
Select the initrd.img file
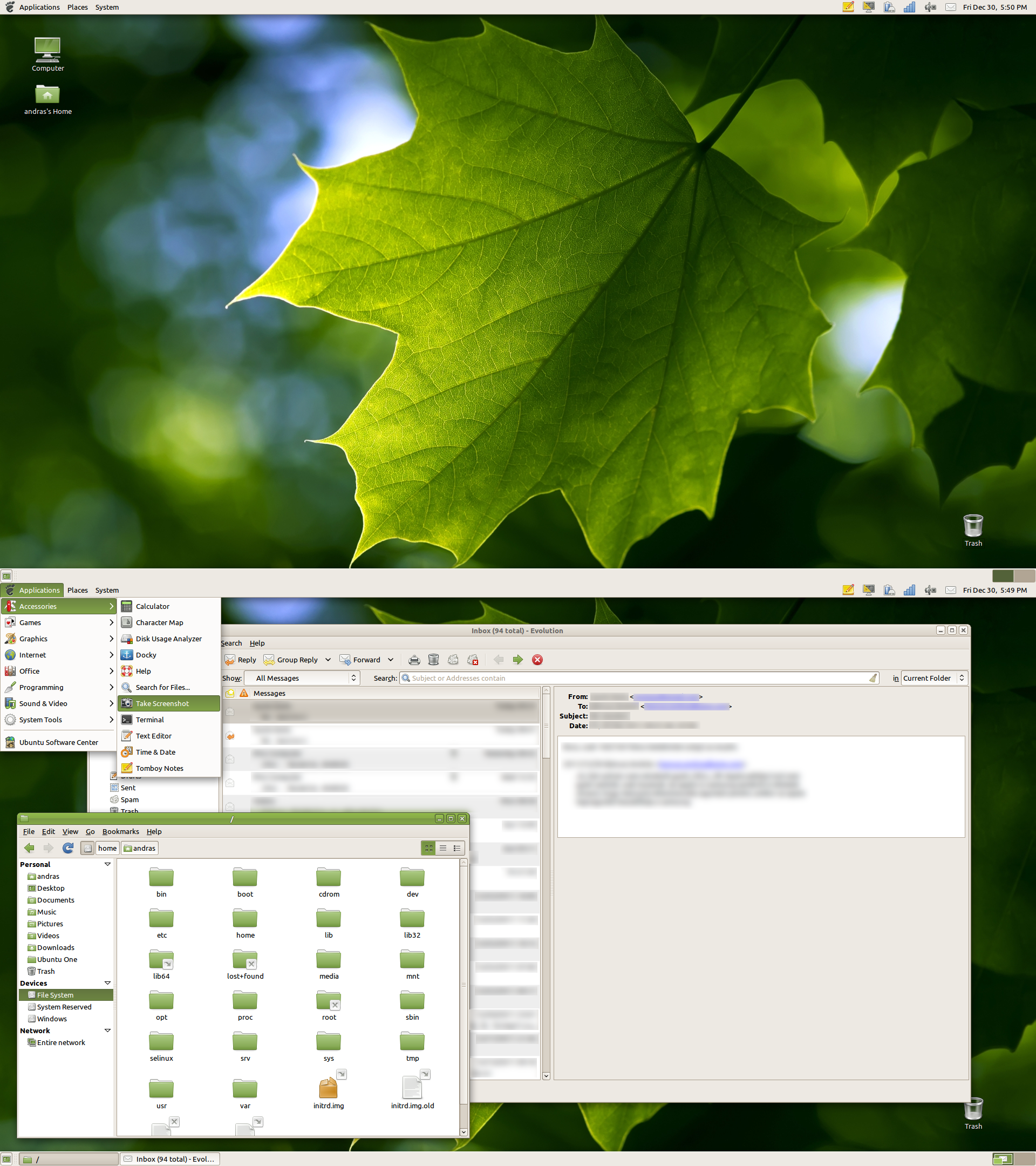coord(329,1090)
